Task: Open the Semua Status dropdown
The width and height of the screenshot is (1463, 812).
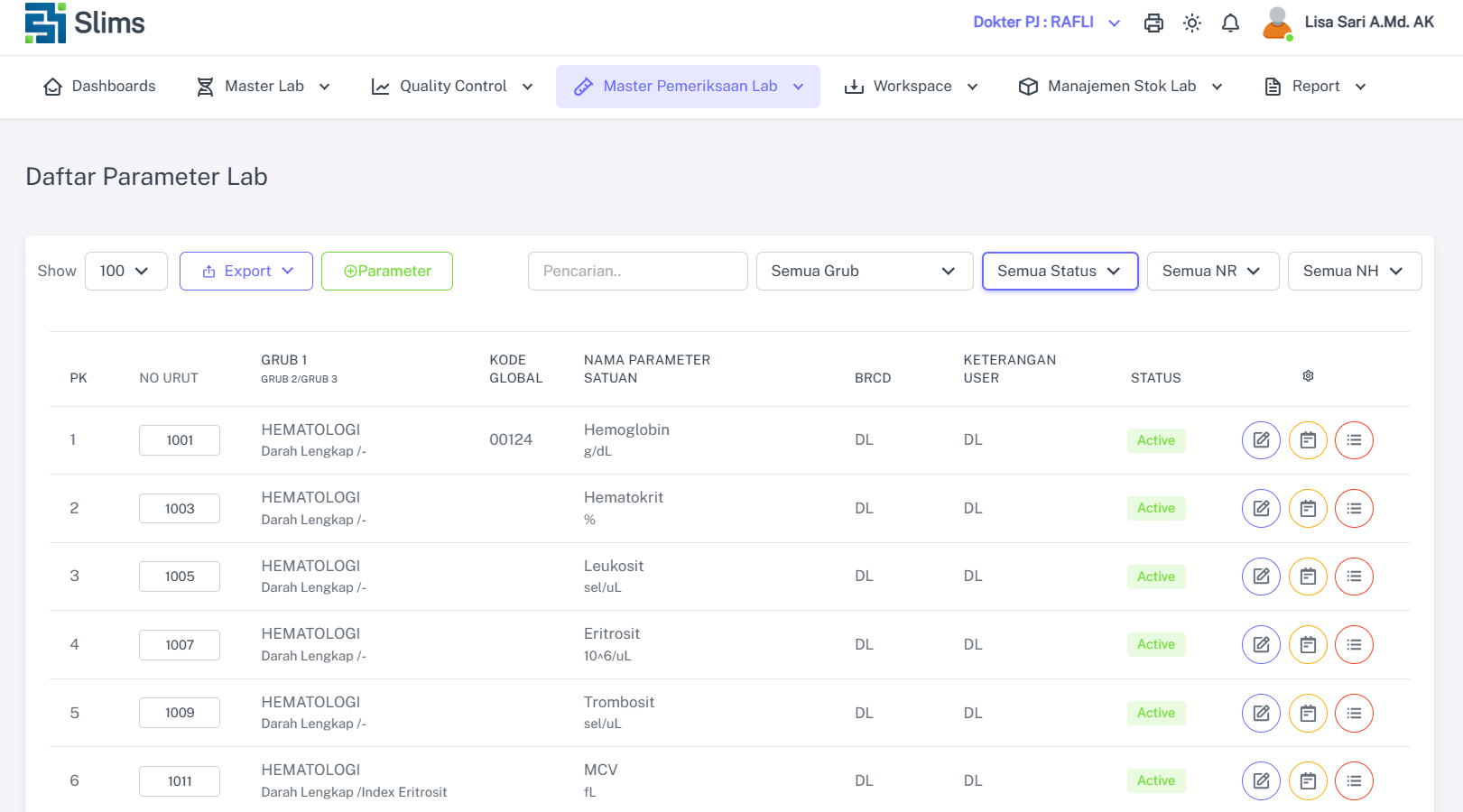Action: tap(1060, 272)
